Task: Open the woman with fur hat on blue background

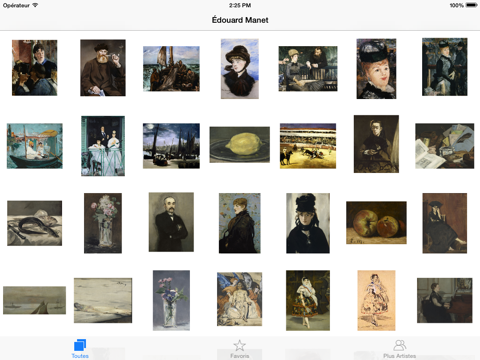Action: (x=240, y=69)
